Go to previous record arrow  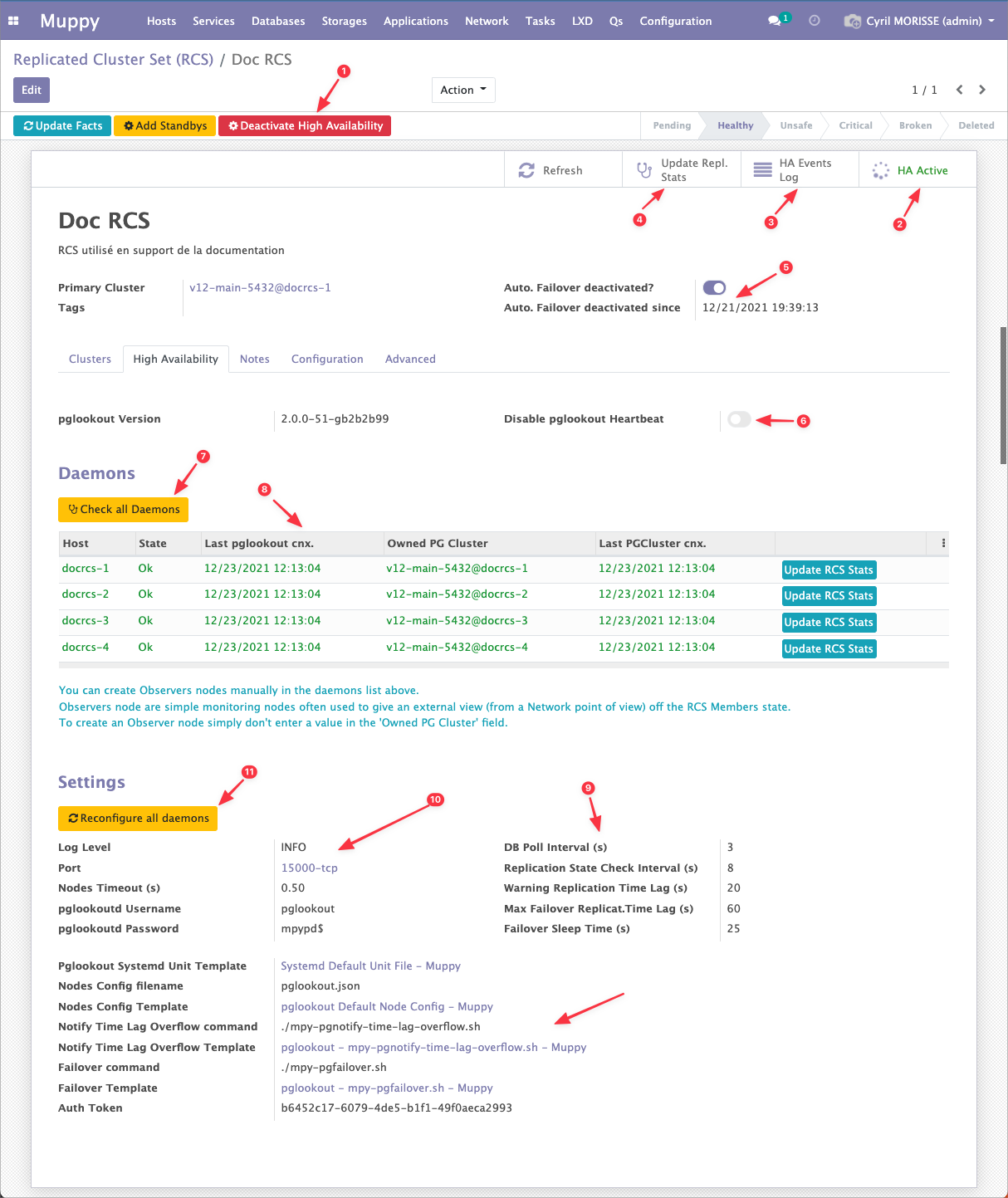959,90
